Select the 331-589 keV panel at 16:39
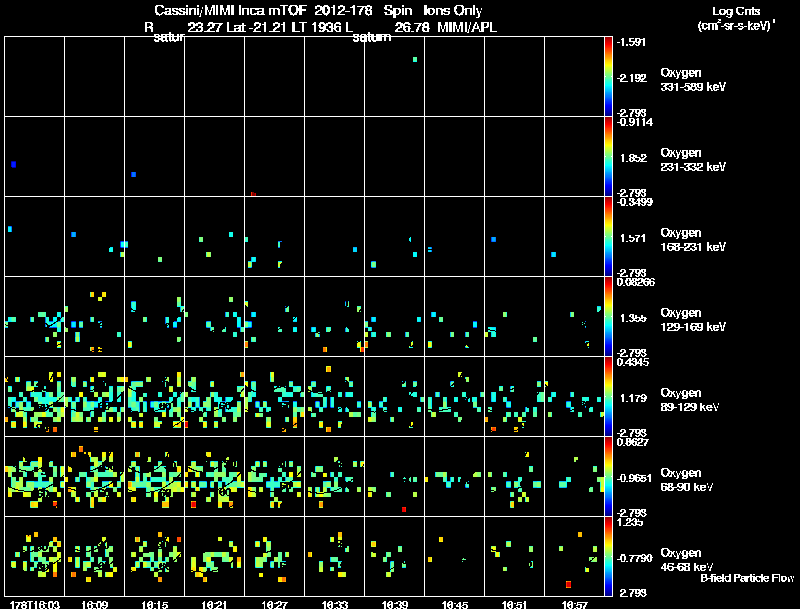The height and width of the screenshot is (609, 800). tap(395, 77)
